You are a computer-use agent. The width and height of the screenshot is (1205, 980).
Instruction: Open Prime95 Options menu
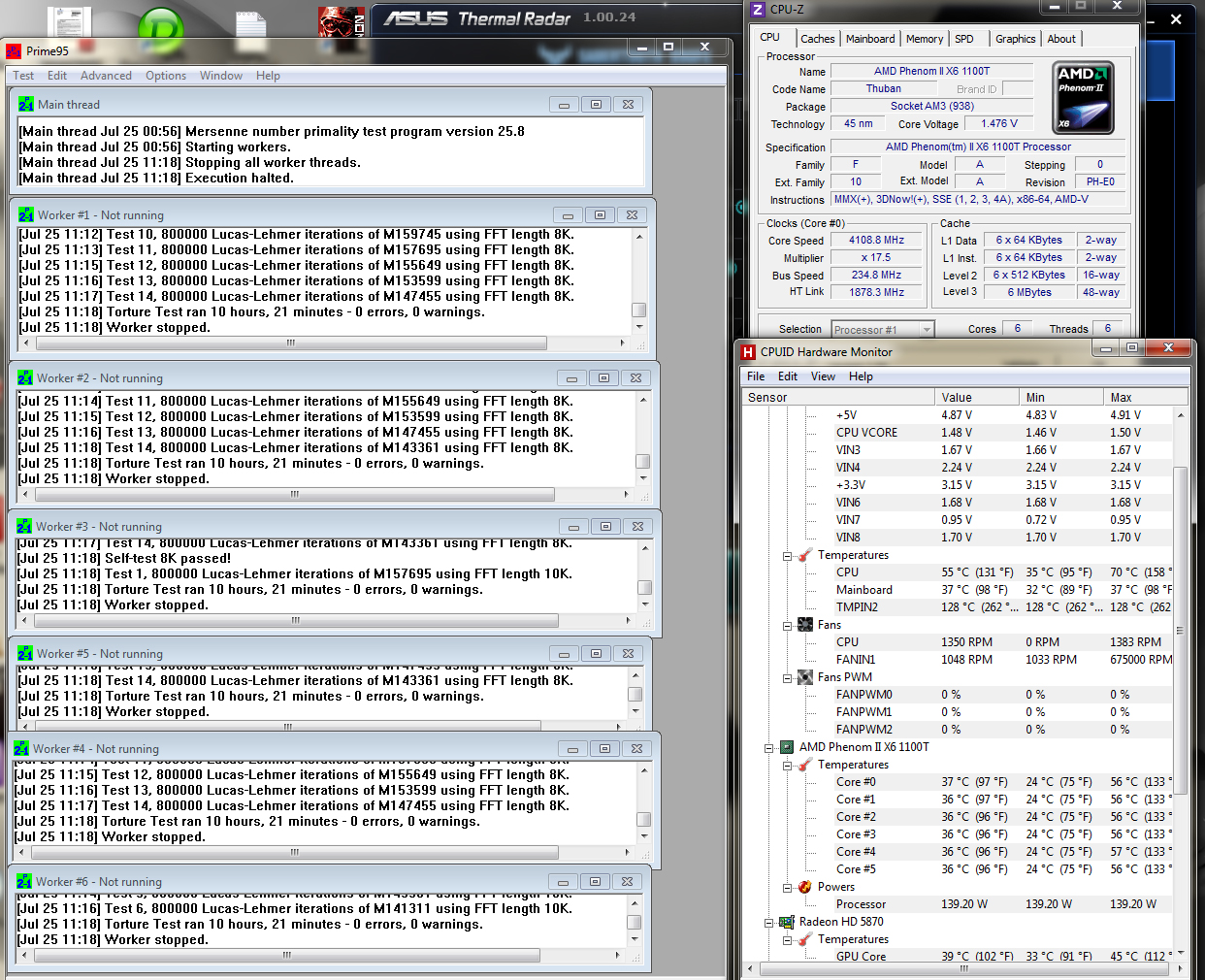[x=166, y=76]
